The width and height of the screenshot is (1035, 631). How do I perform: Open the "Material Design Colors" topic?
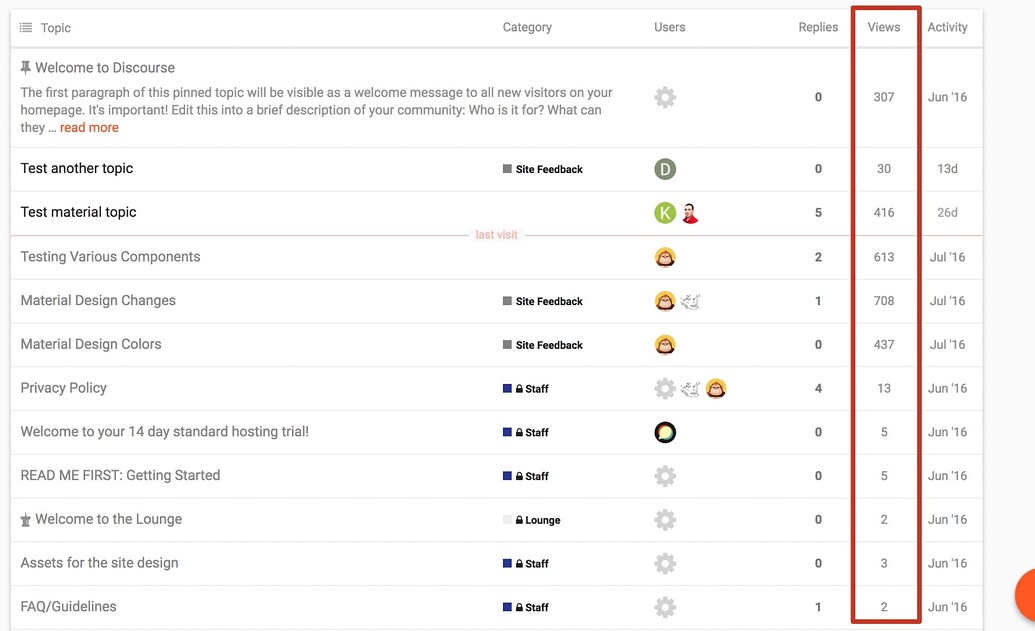91,344
